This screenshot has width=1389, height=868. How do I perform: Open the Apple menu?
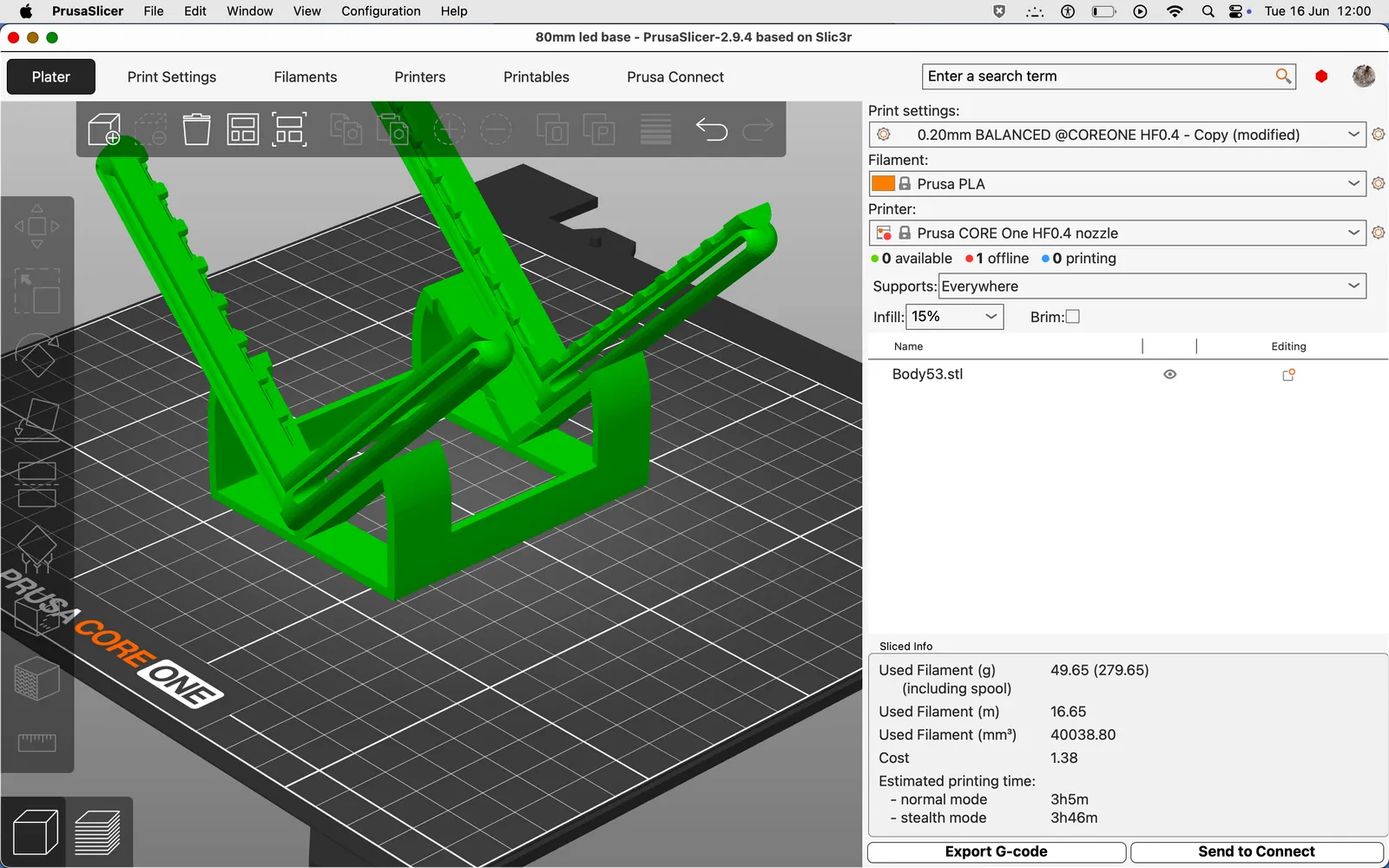click(x=26, y=11)
